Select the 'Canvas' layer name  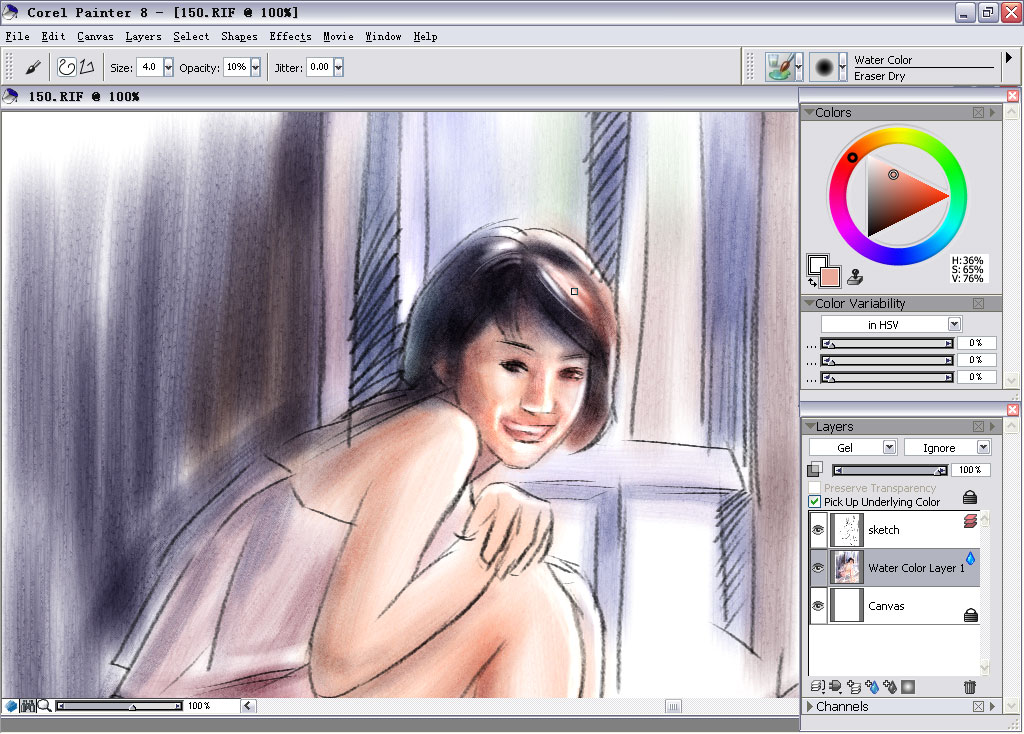coord(886,605)
